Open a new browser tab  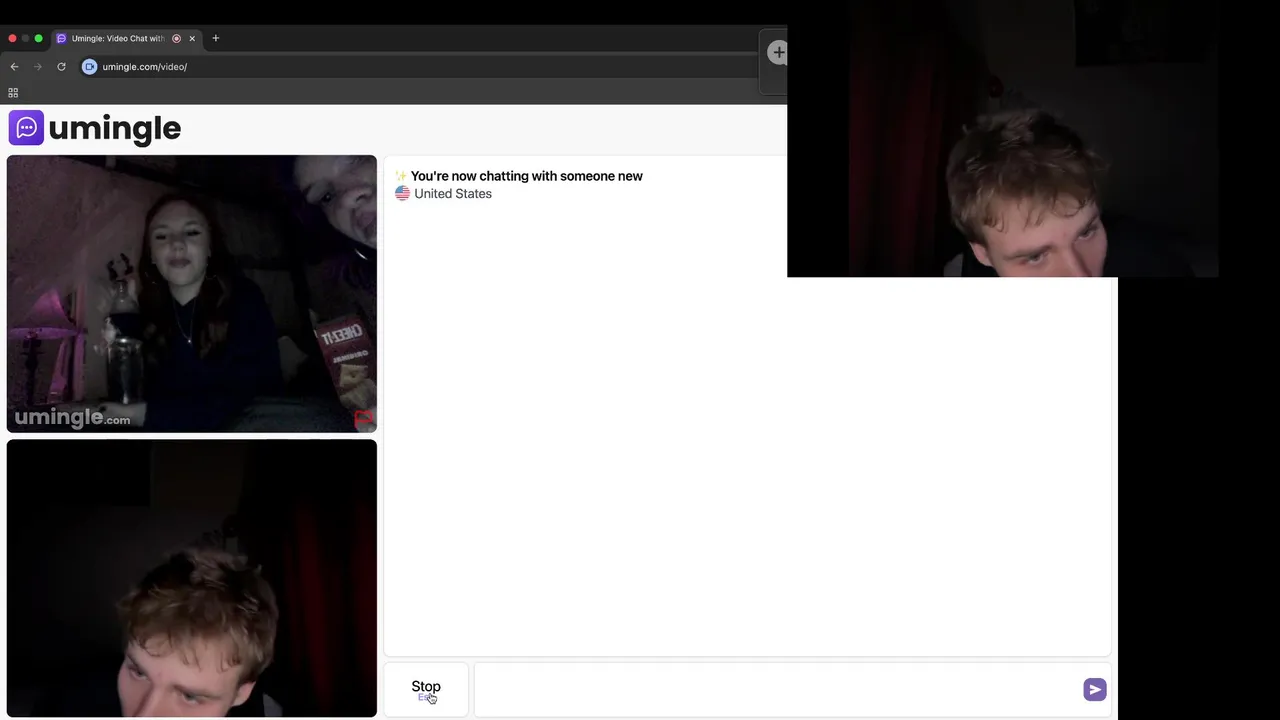tap(215, 38)
